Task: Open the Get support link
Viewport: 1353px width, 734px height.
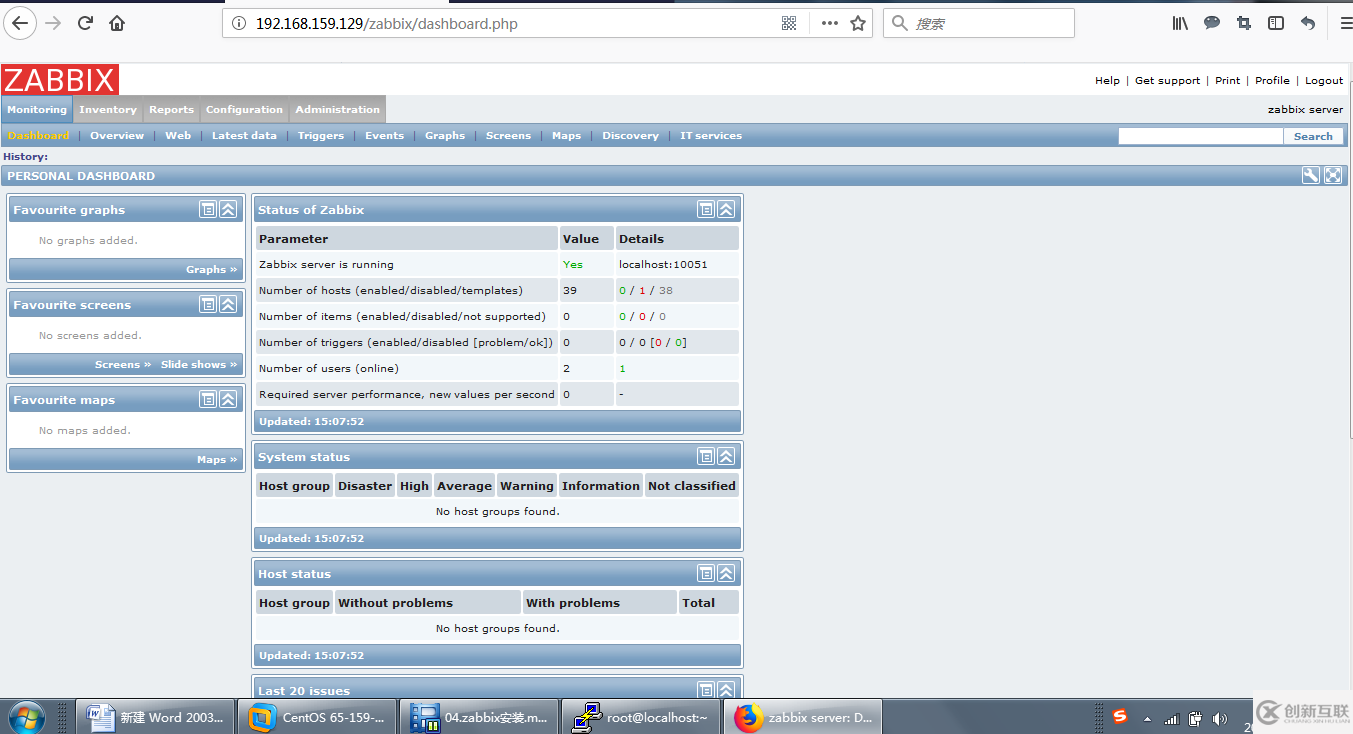Action: [1167, 81]
